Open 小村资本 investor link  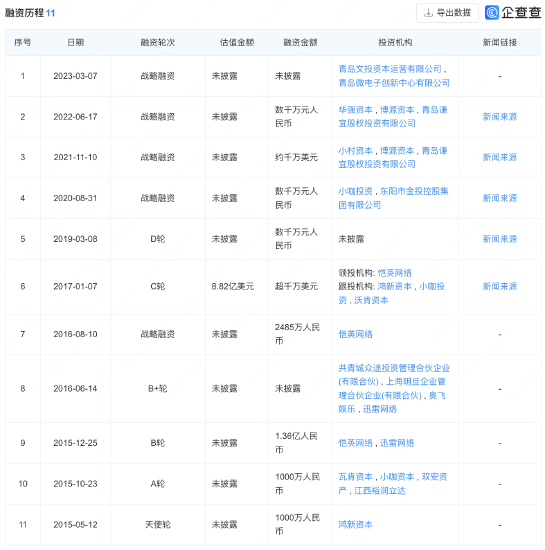pos(355,151)
